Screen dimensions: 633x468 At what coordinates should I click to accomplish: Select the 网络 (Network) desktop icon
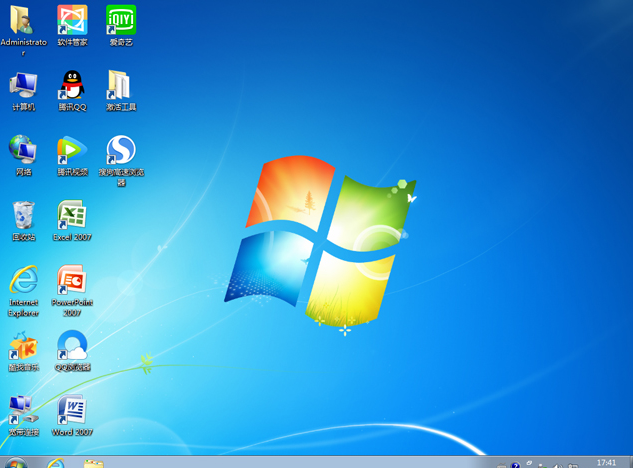23,151
